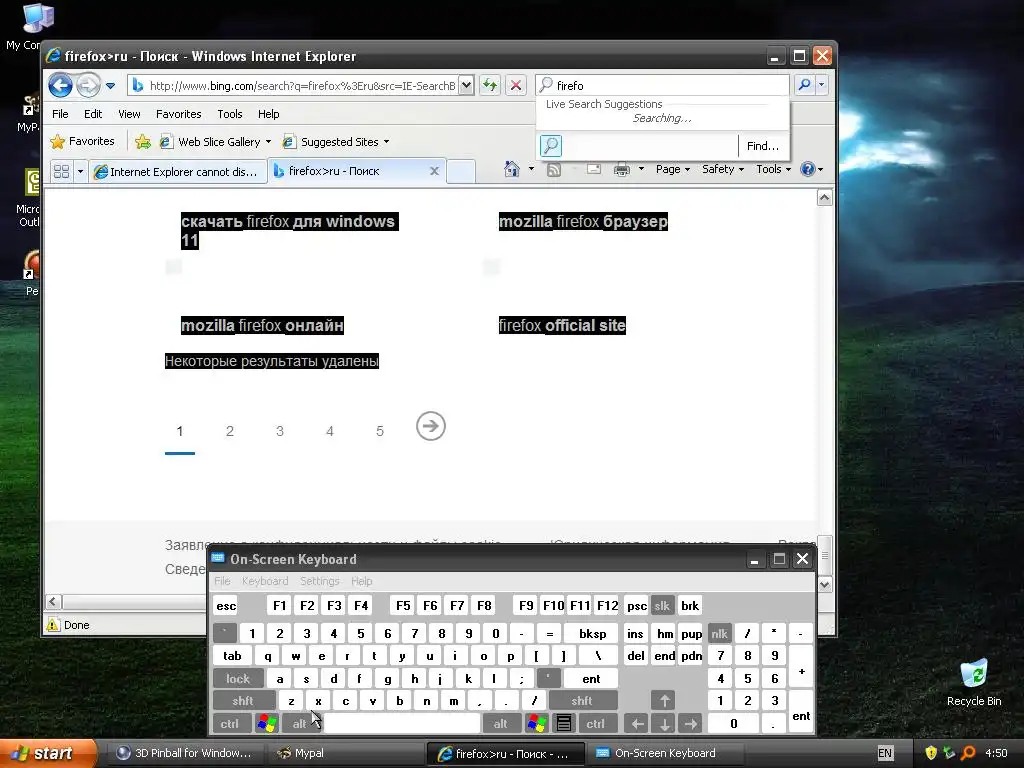Click the Find… button in search dropdown
The width and height of the screenshot is (1024, 768).
click(x=763, y=146)
